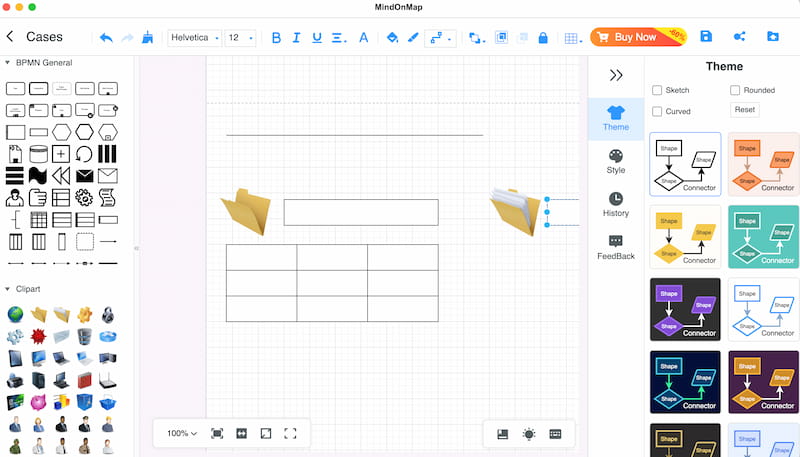
Task: Select the blue shopping basket clipart
Action: click(x=108, y=402)
